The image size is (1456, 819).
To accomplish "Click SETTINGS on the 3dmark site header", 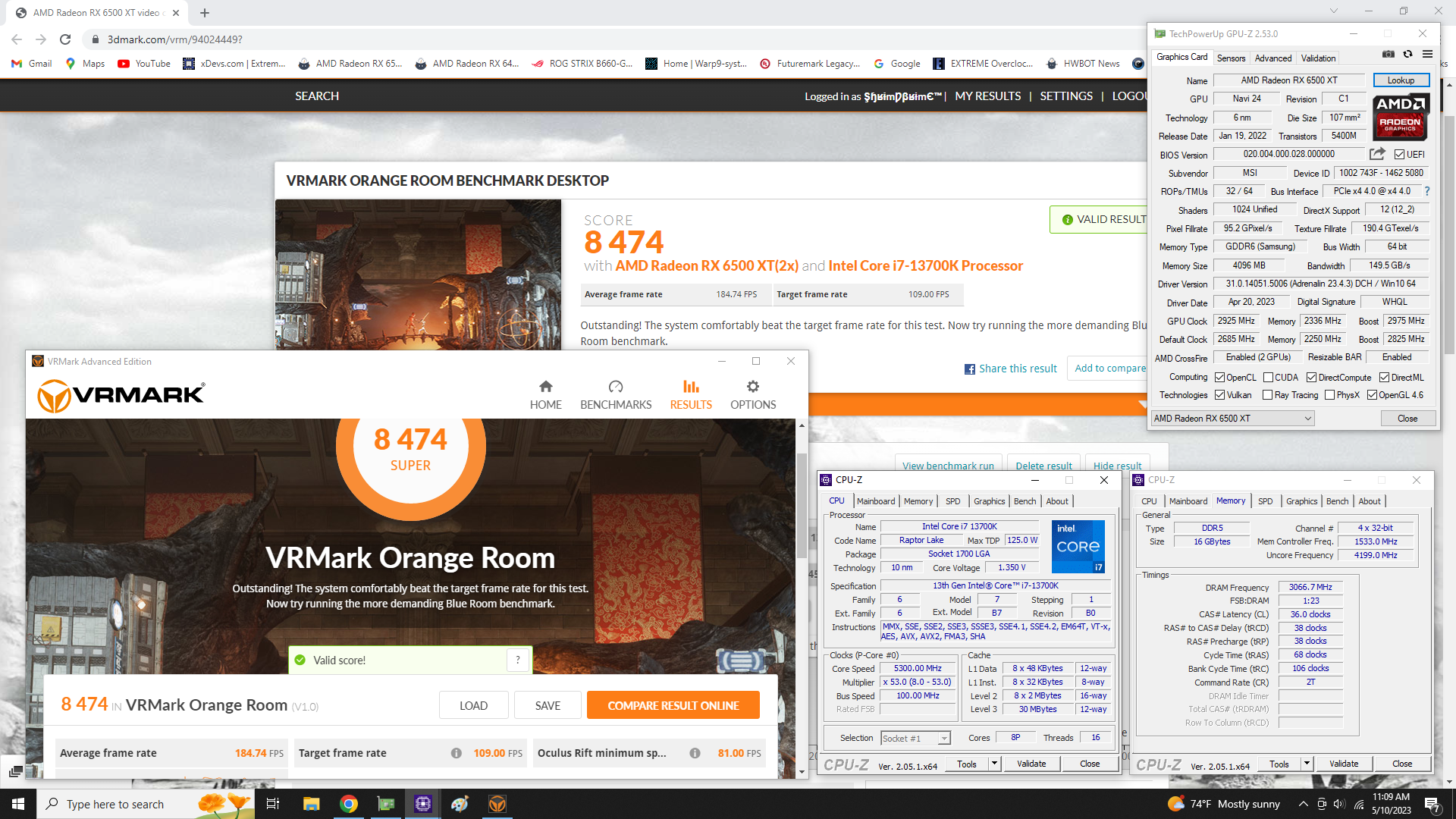I will coord(1066,96).
